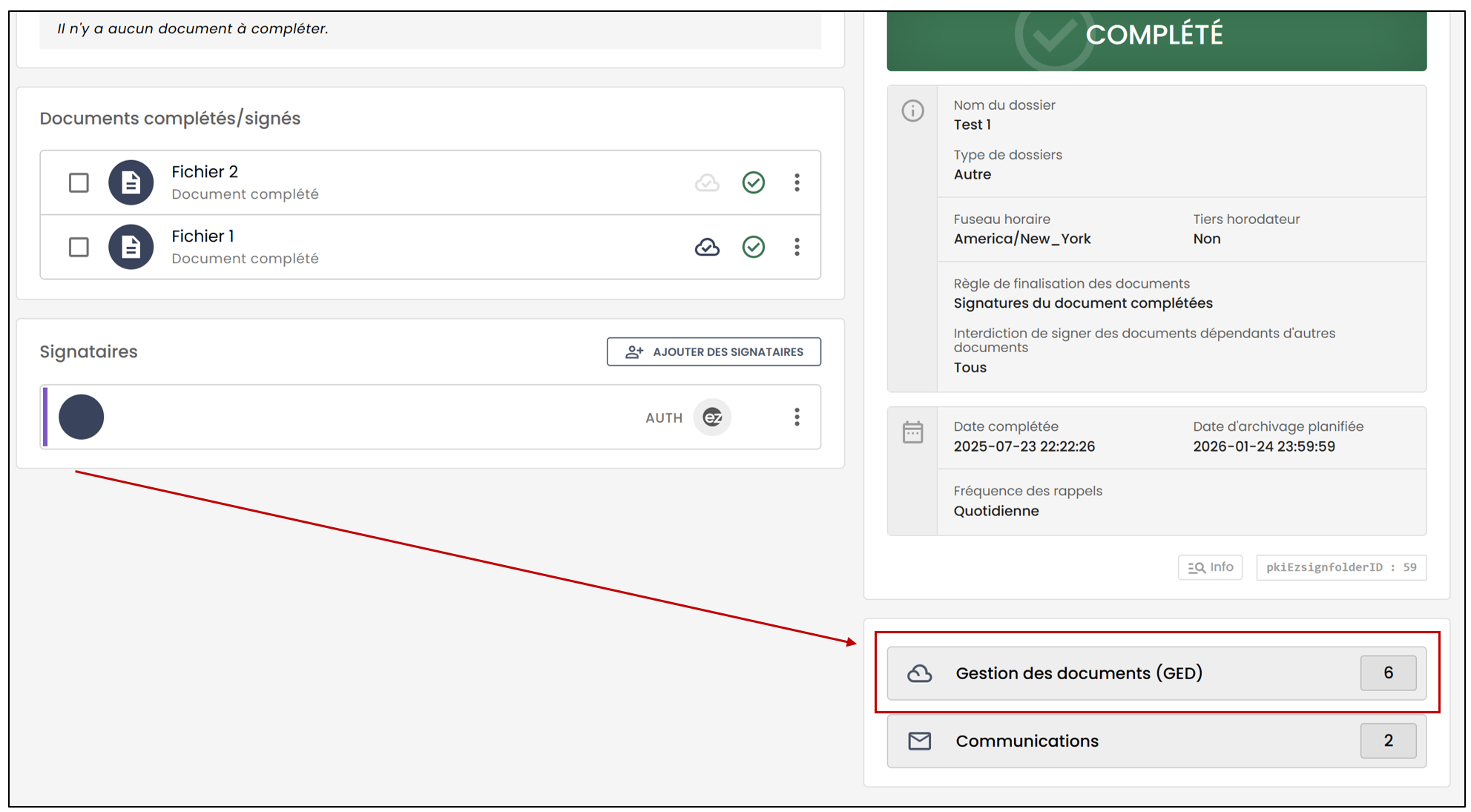Click the greyed cloud icon for Fichier 2
Screen dimensions: 1471x812
point(707,182)
